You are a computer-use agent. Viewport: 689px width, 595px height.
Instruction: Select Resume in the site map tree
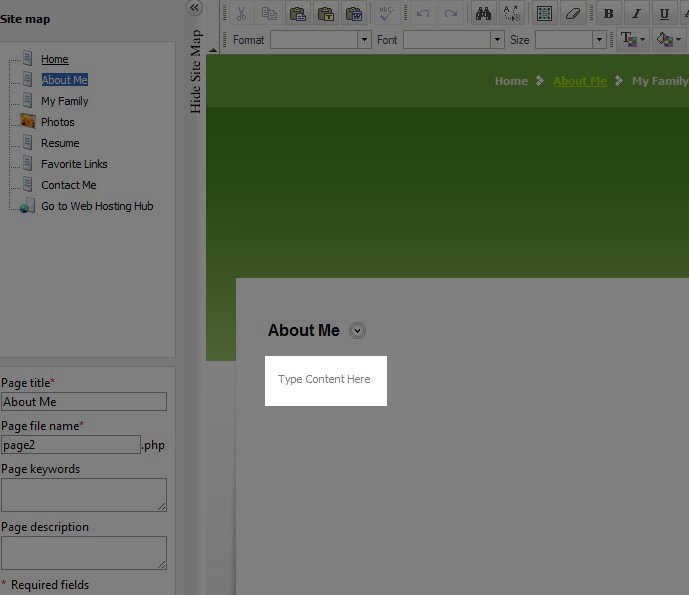click(60, 143)
